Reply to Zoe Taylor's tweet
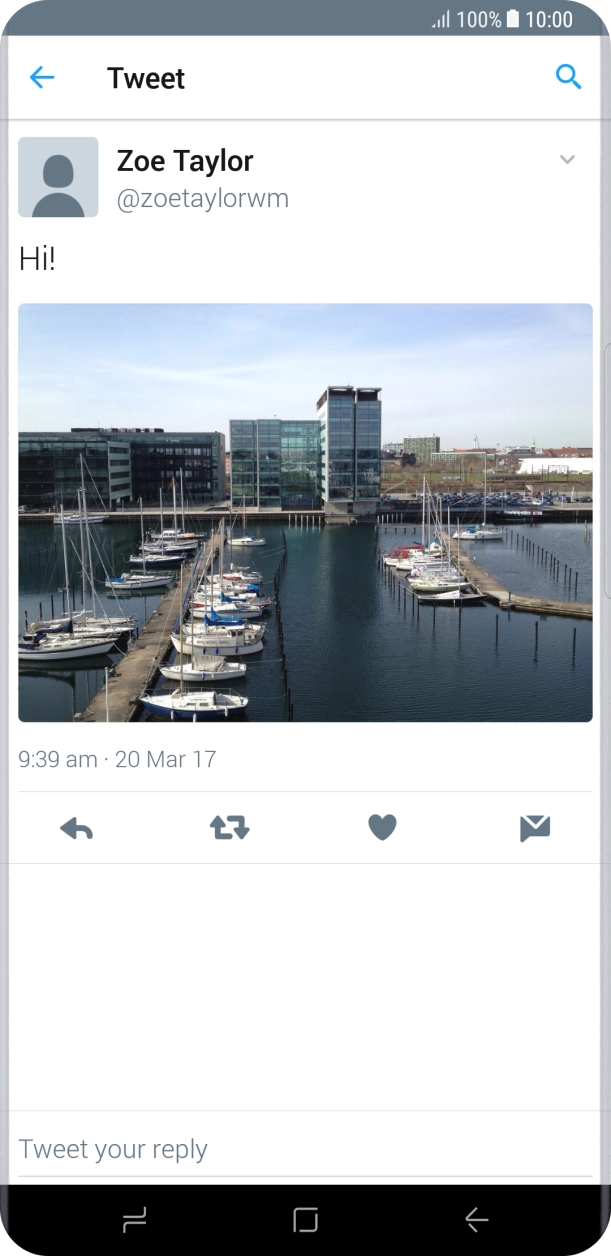This screenshot has height=1256, width=611. (76, 828)
